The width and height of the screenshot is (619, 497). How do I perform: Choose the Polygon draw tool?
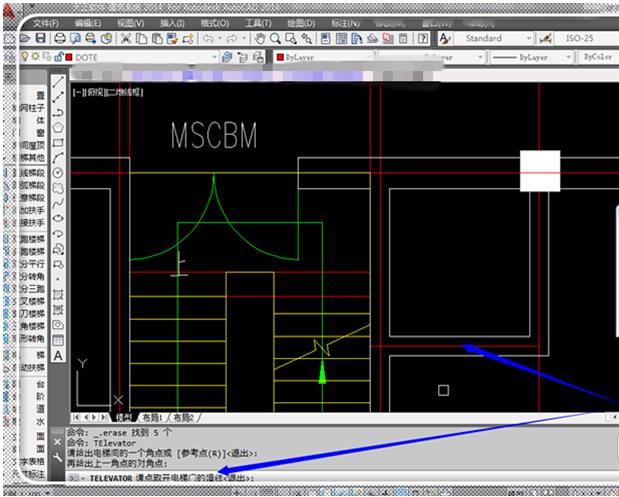(x=58, y=128)
